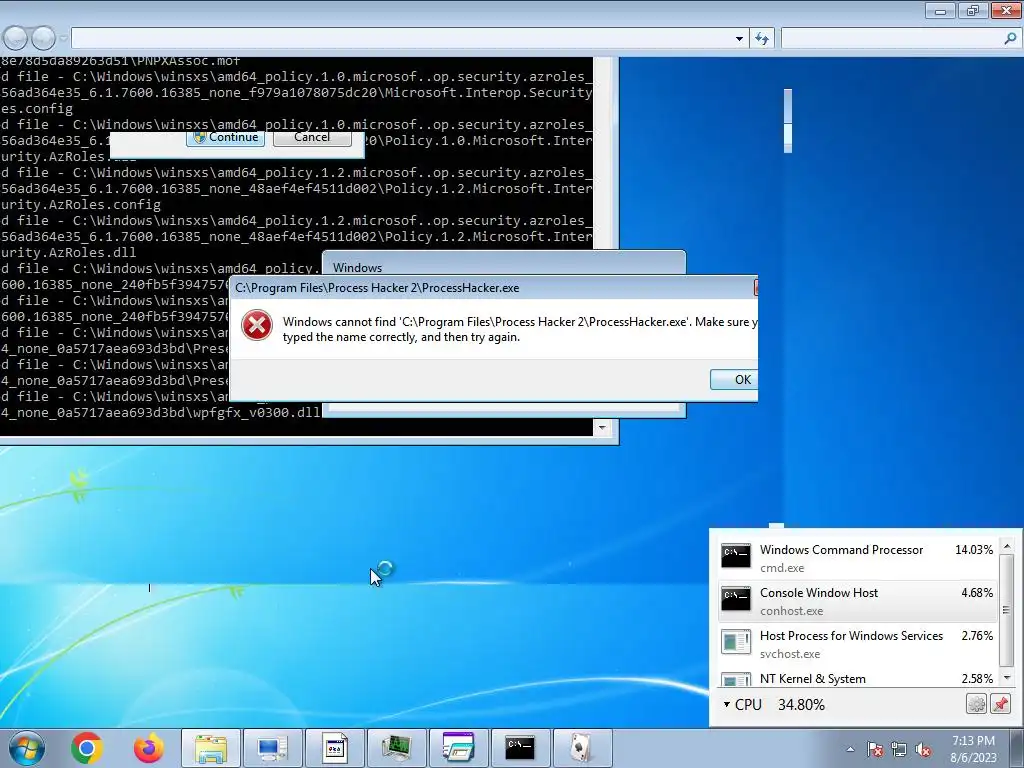1024x768 pixels.
Task: Launch Firefox from the taskbar
Action: 148,748
